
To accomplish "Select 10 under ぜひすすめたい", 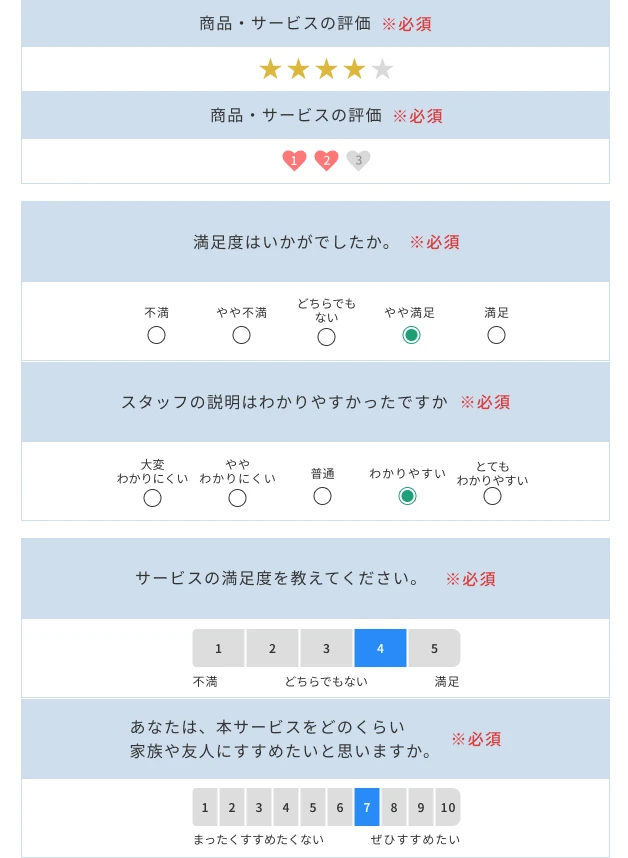I will tap(448, 807).
